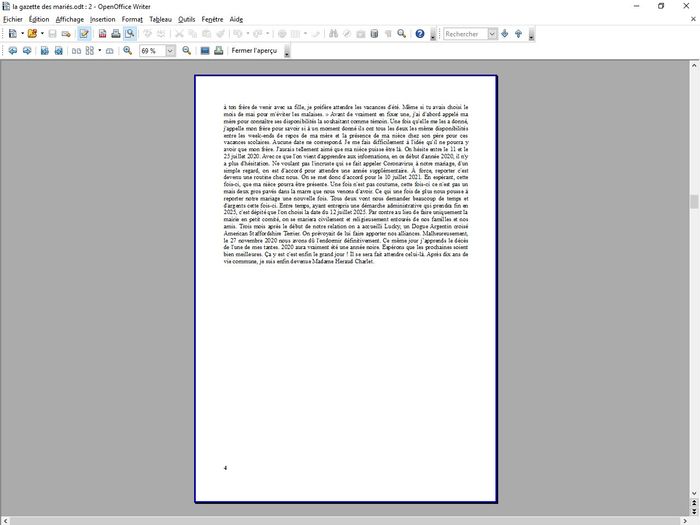The width and height of the screenshot is (700, 525).
Task: Open standard toolbar options overflow arrow
Action: [433, 34]
